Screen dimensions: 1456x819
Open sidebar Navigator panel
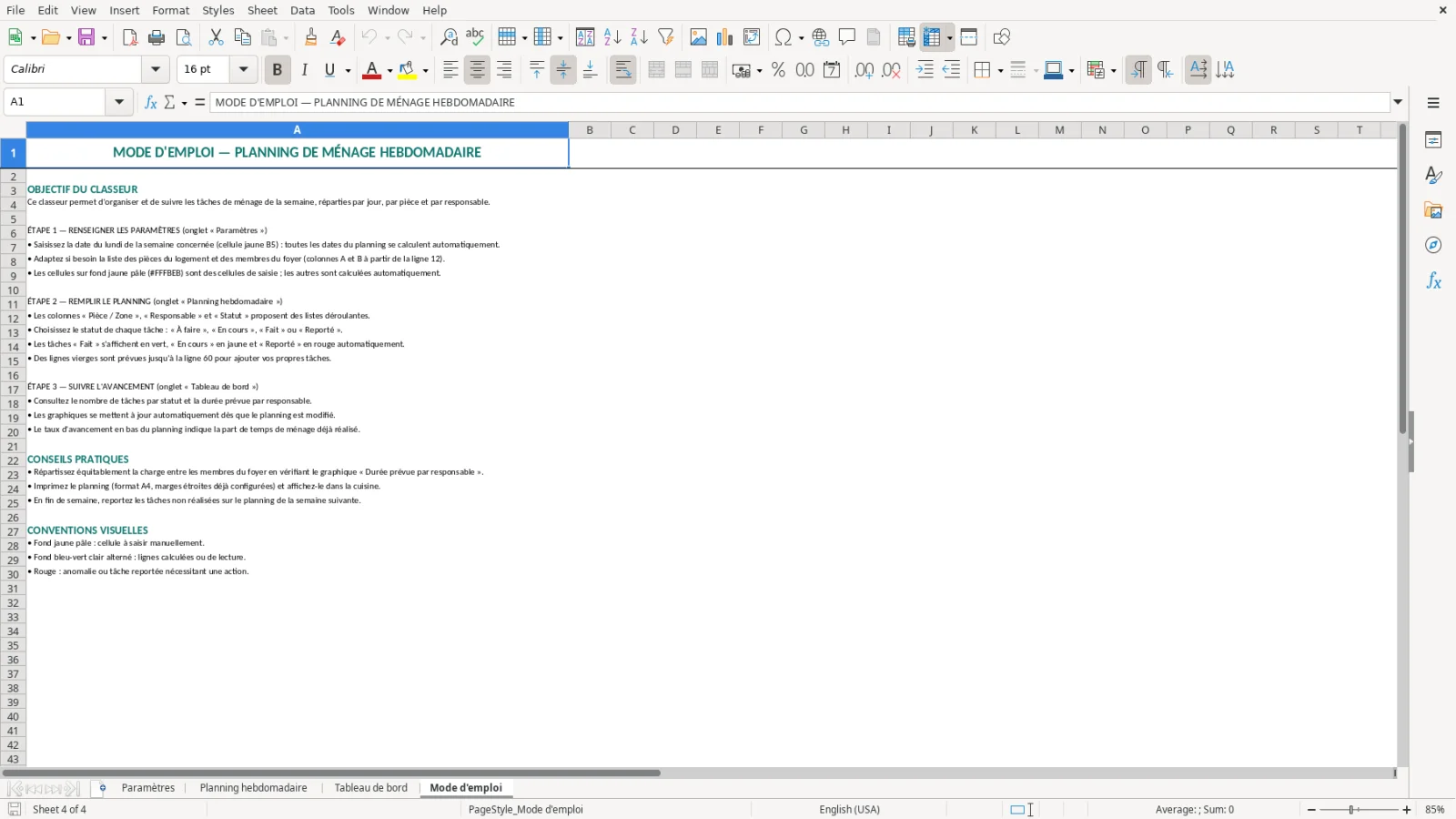(1433, 246)
